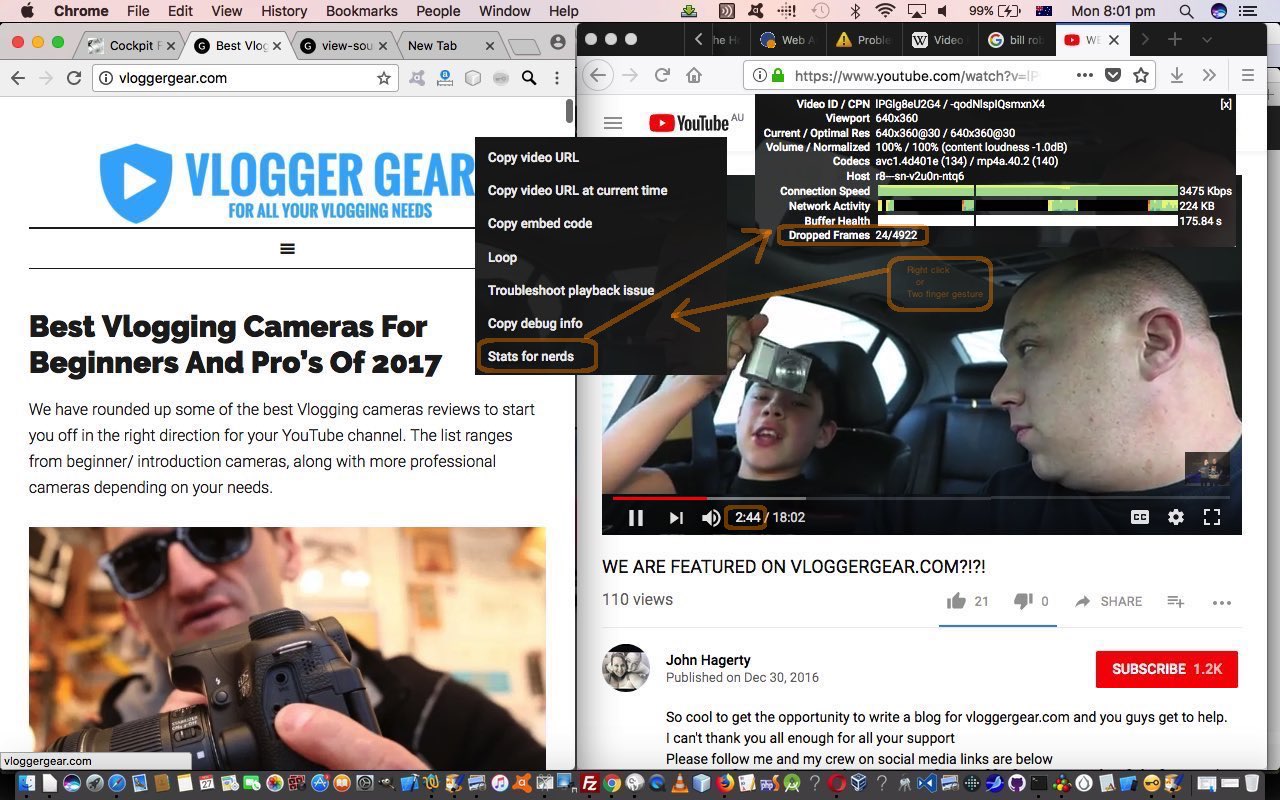The height and width of the screenshot is (800, 1280).
Task: Click the Chrome back arrow button
Action: coord(18,78)
